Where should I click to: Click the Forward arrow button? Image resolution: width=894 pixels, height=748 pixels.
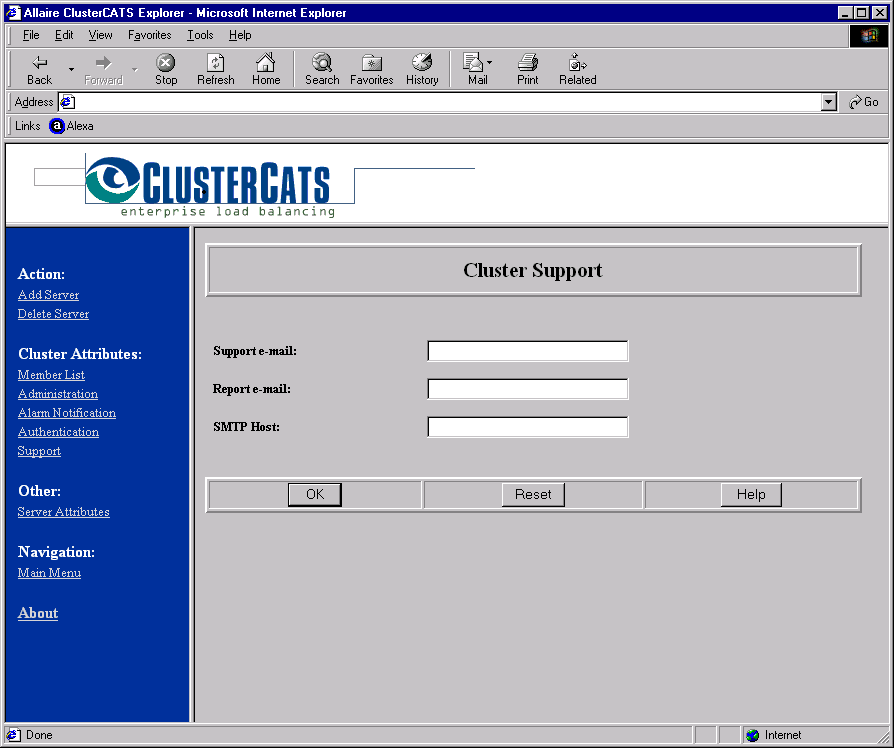point(103,70)
